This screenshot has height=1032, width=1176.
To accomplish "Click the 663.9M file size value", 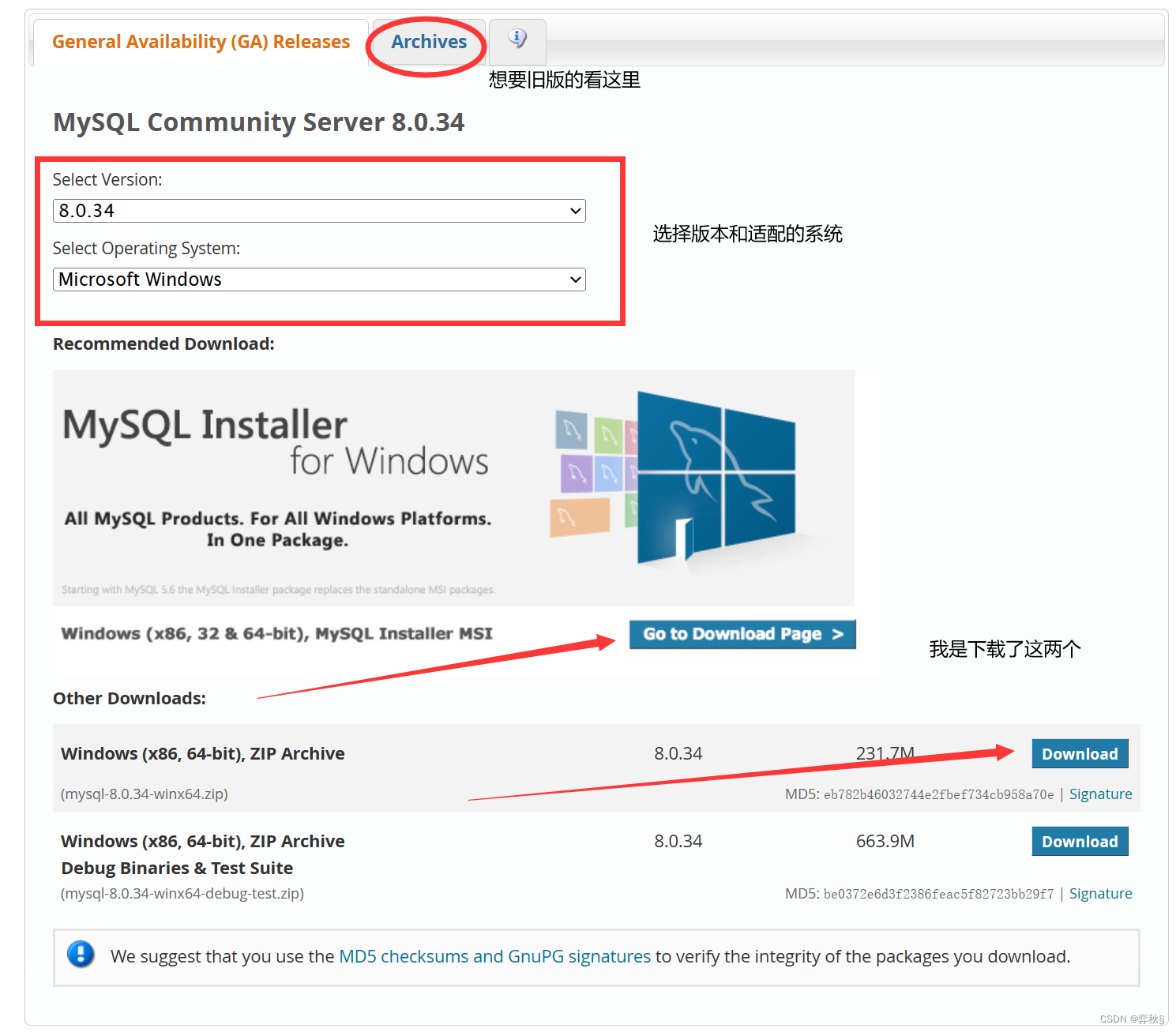I will click(885, 842).
